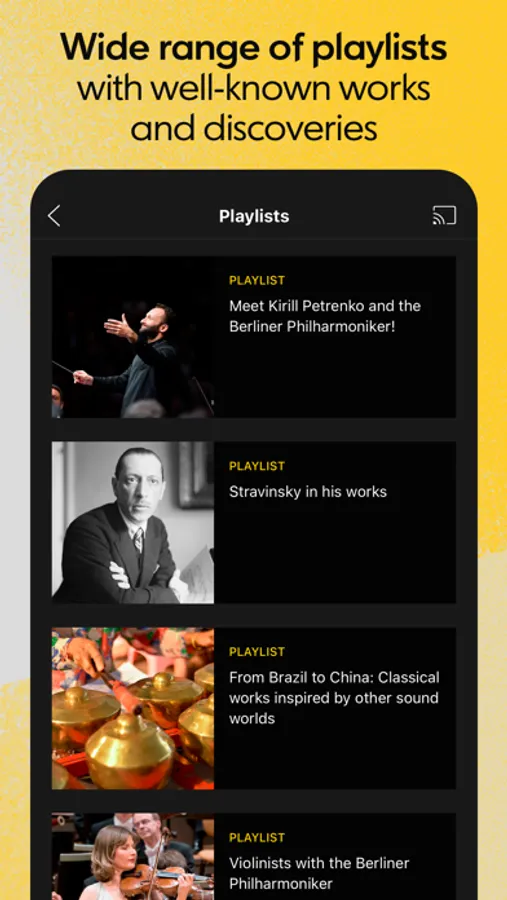Image resolution: width=507 pixels, height=900 pixels.
Task: Open the Kirill Petrenko conductor thumbnail
Action: coord(133,337)
